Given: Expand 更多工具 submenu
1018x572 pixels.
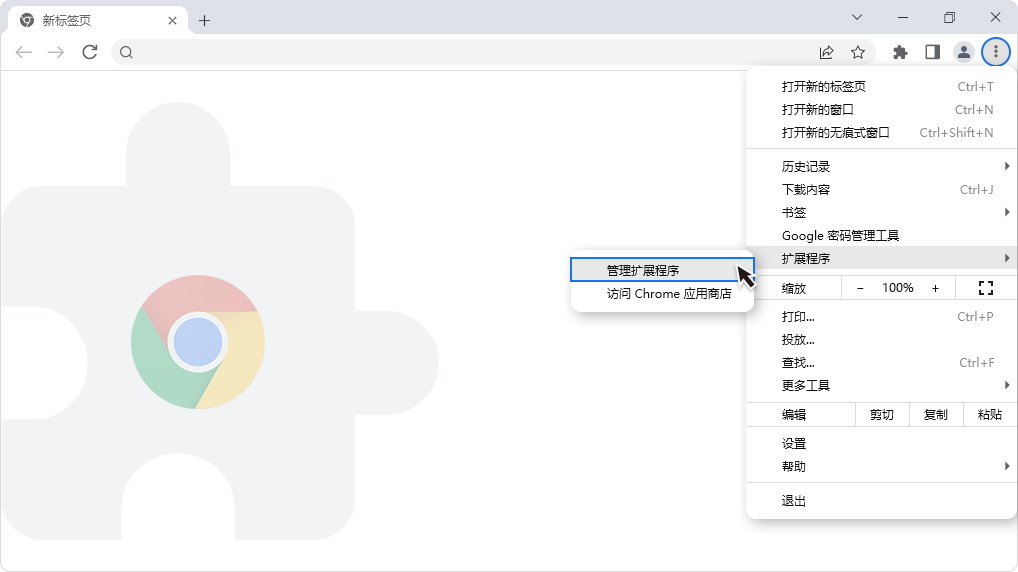Looking at the screenshot, I should click(881, 386).
